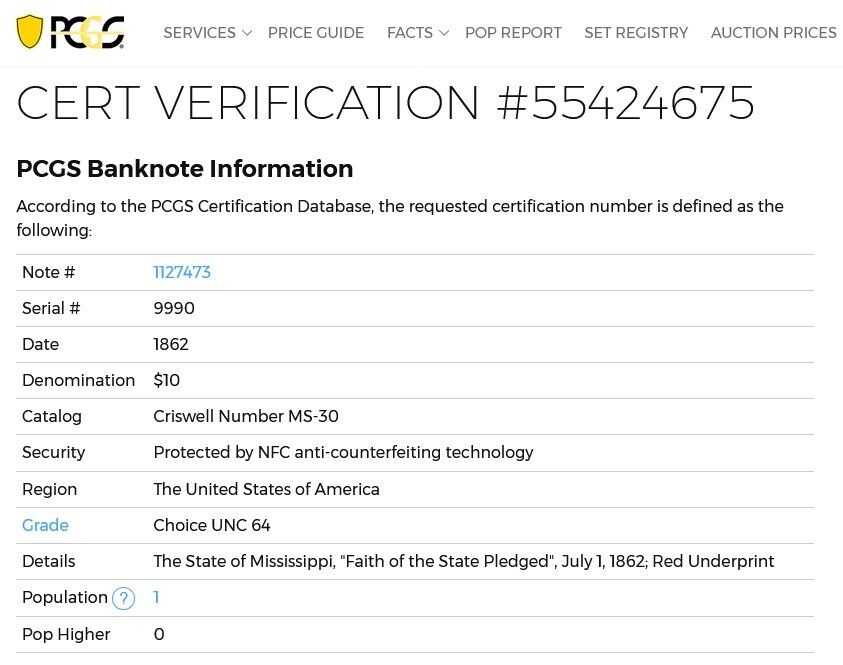Select the PCGS Certification Database description paragraph
Screen dimensions: 843x665
pyautogui.click(x=400, y=218)
